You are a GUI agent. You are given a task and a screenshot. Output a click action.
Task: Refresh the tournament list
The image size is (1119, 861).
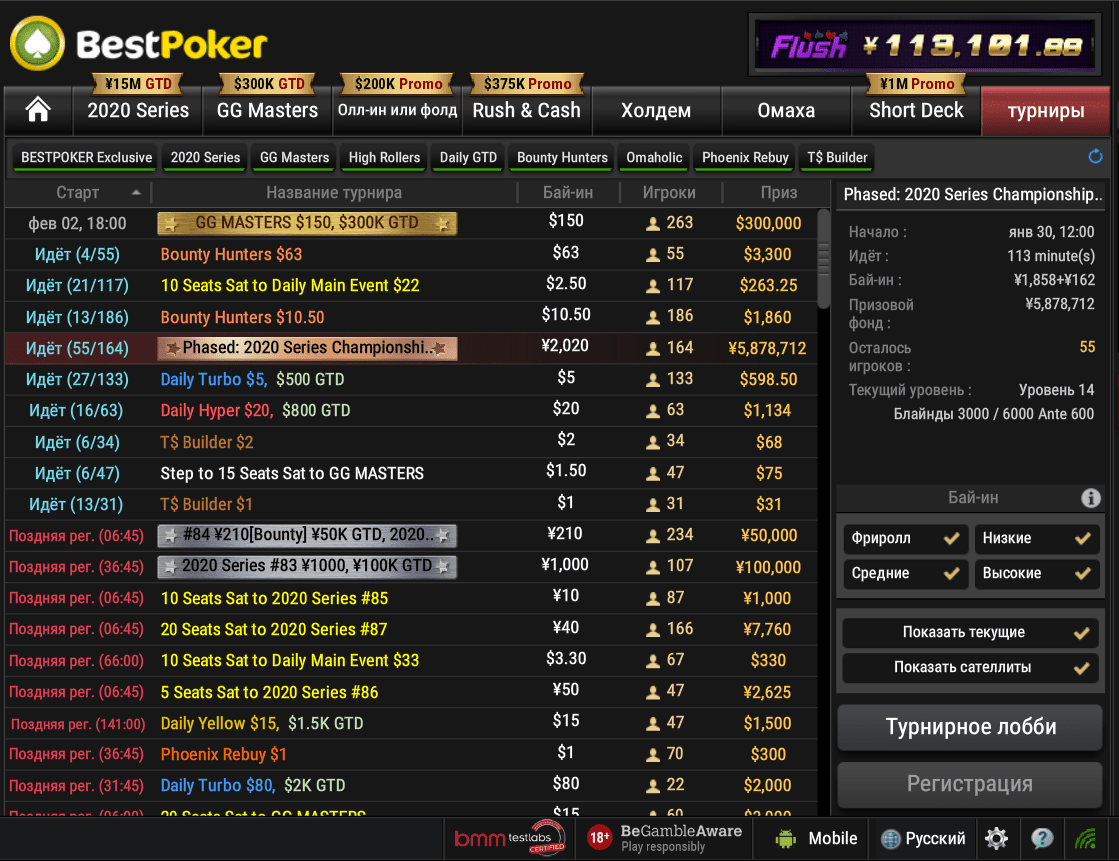click(x=1095, y=156)
